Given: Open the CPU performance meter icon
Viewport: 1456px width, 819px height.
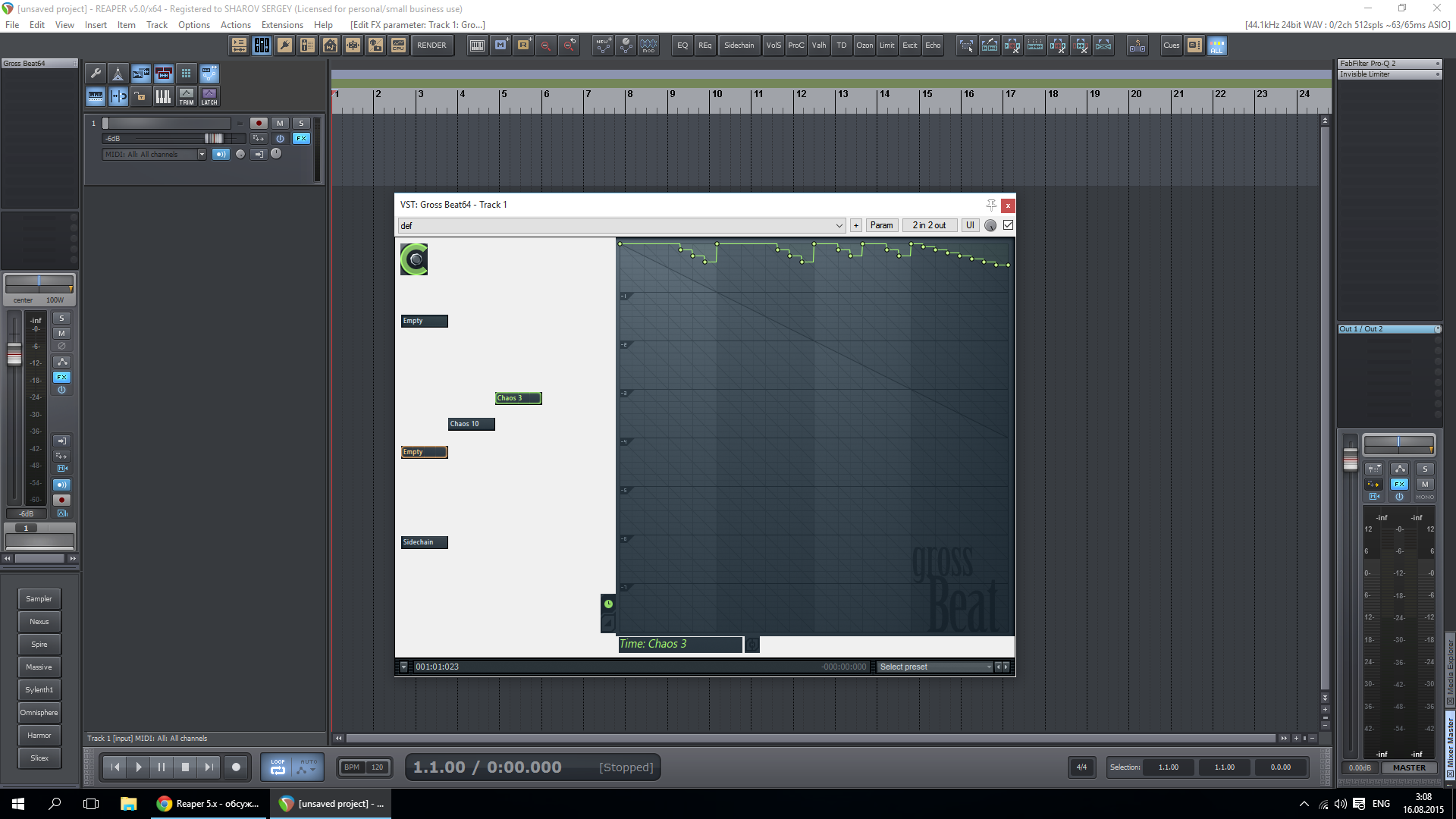Looking at the screenshot, I should [398, 45].
